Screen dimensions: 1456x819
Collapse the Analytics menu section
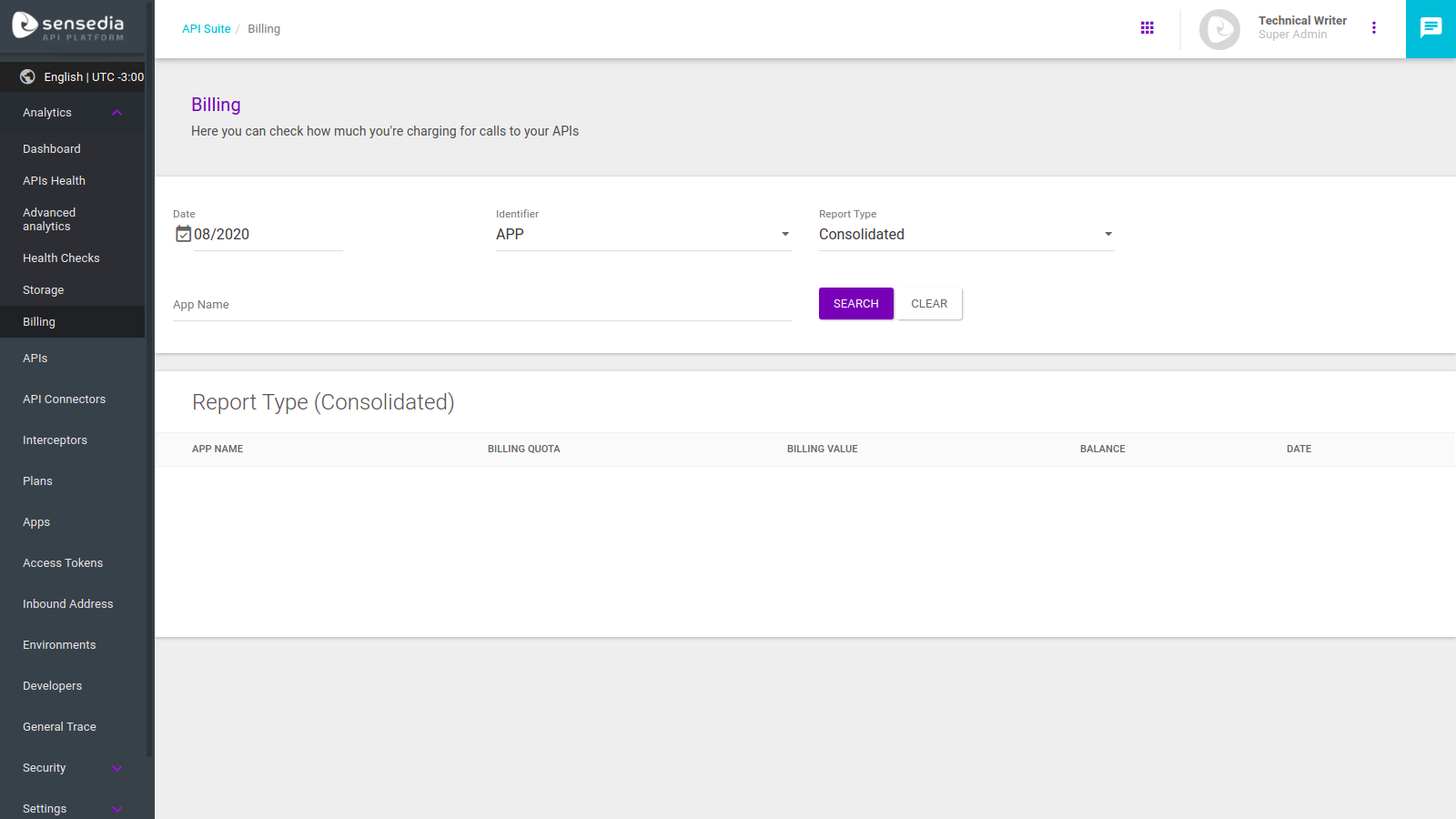116,113
